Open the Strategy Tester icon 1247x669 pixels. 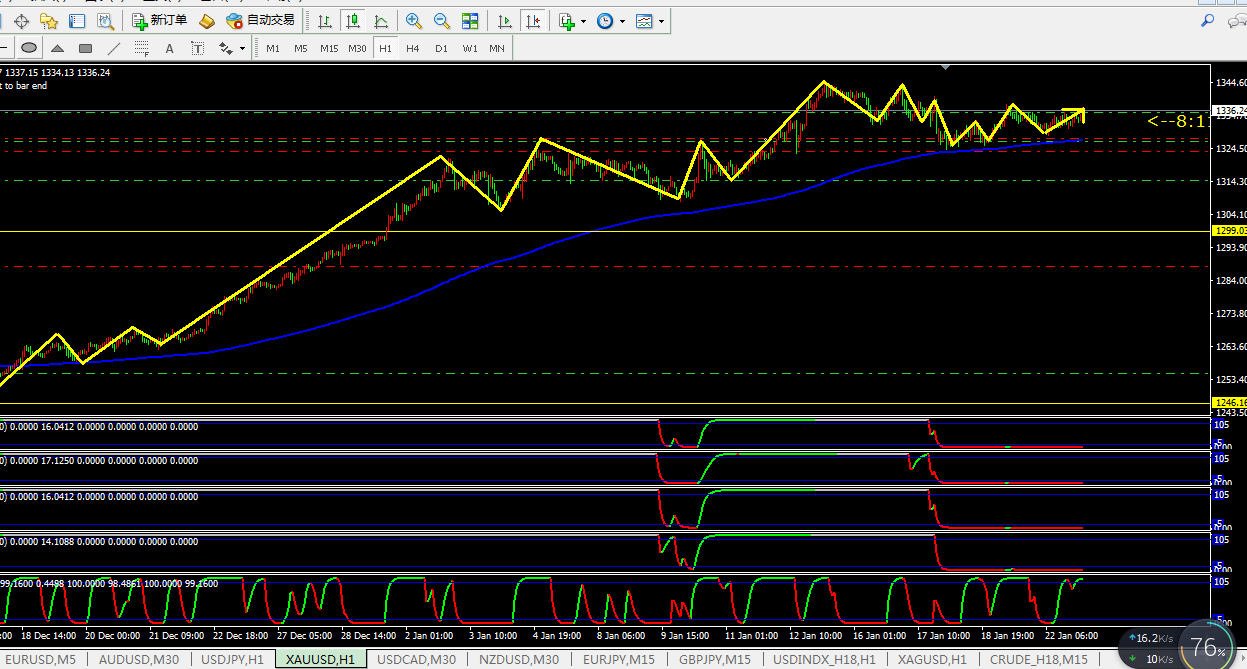pos(105,21)
